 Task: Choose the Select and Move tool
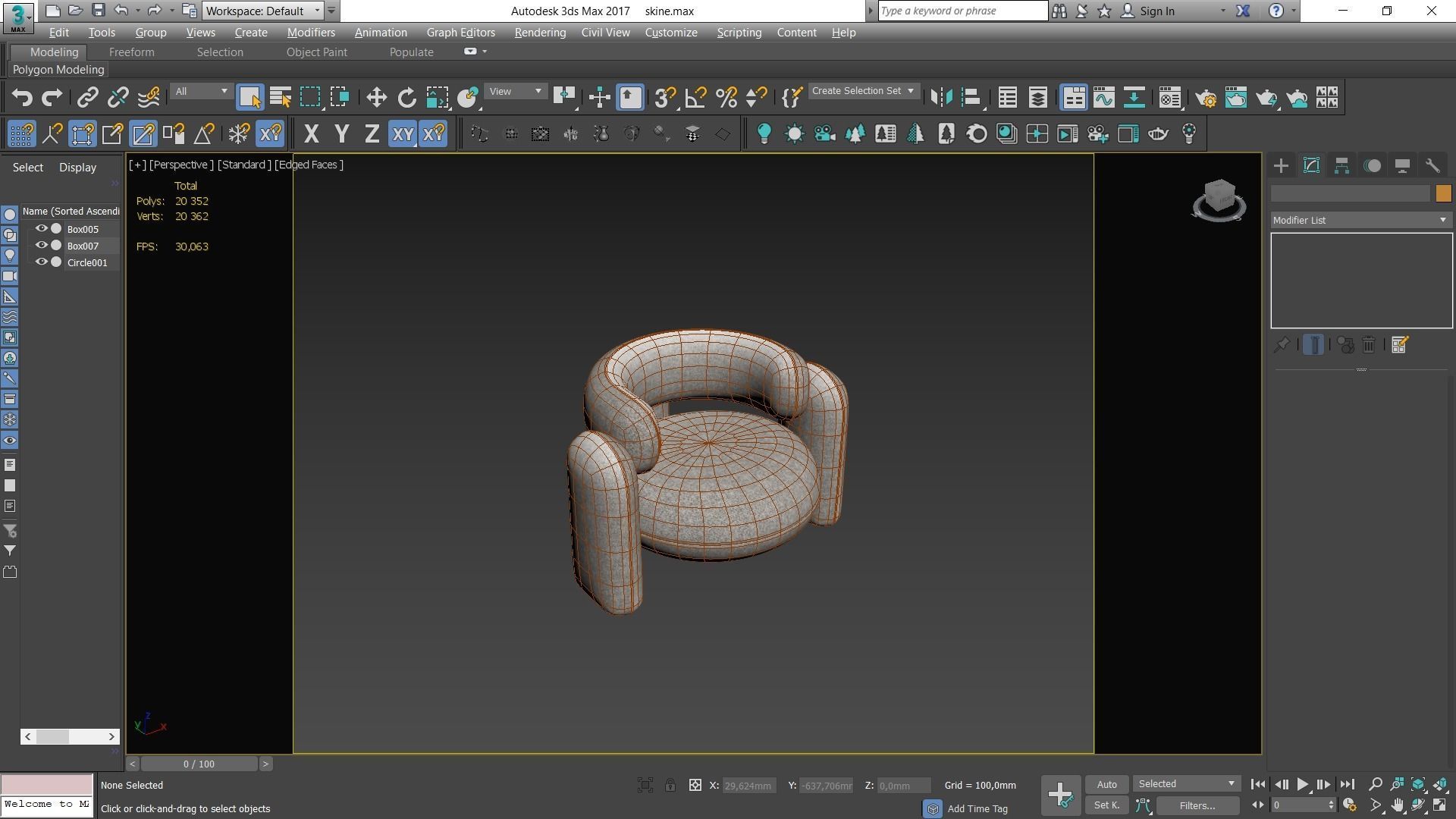click(x=376, y=97)
